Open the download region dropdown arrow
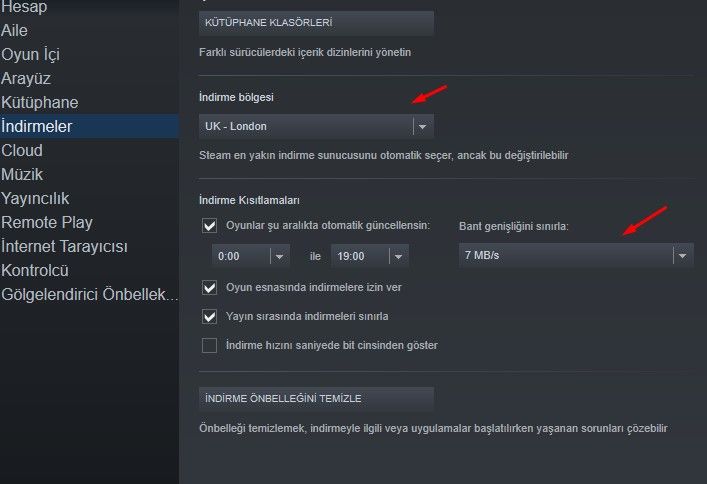The image size is (707, 484). [422, 127]
